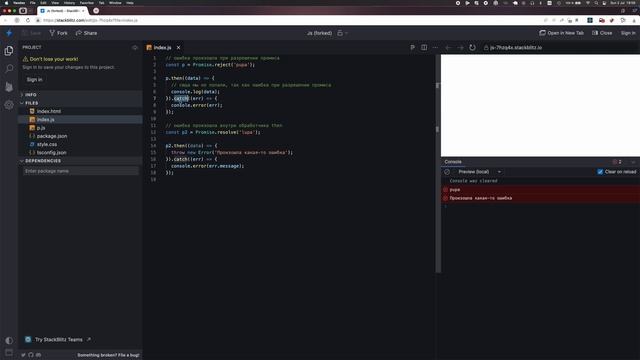Screen dimensions: 640x360
Task: Collapse the FILES section
Action: pyautogui.click(x=80, y=103)
